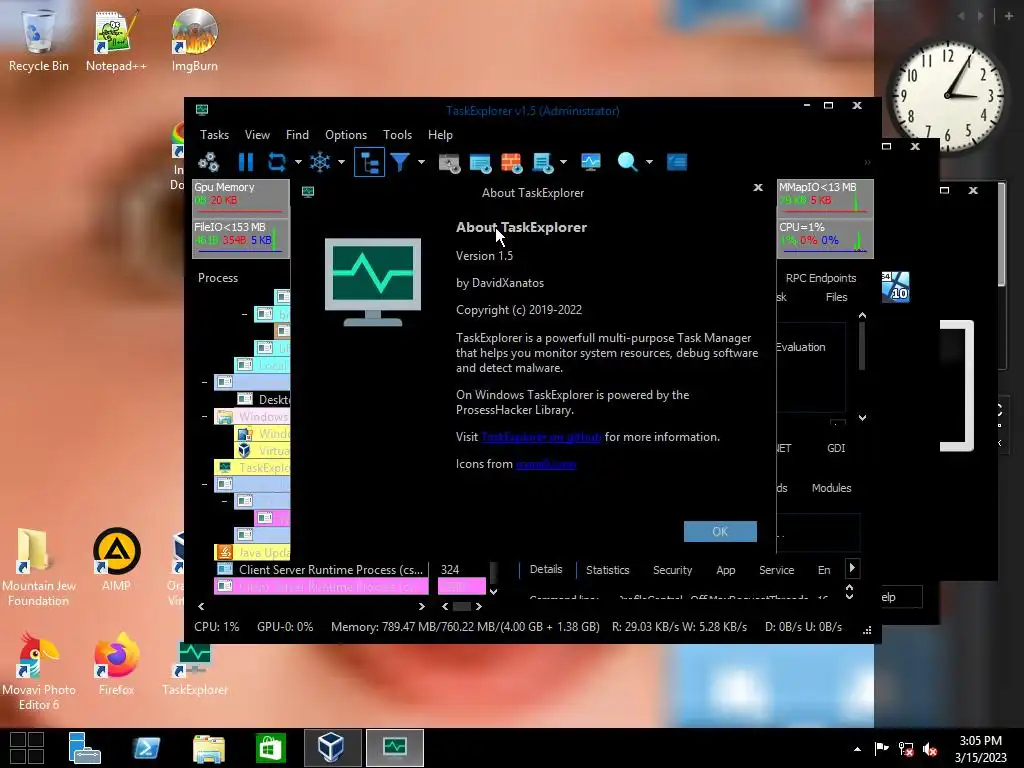
Task: Open the dropdown arrow beside the funnel filter
Action: [x=421, y=162]
